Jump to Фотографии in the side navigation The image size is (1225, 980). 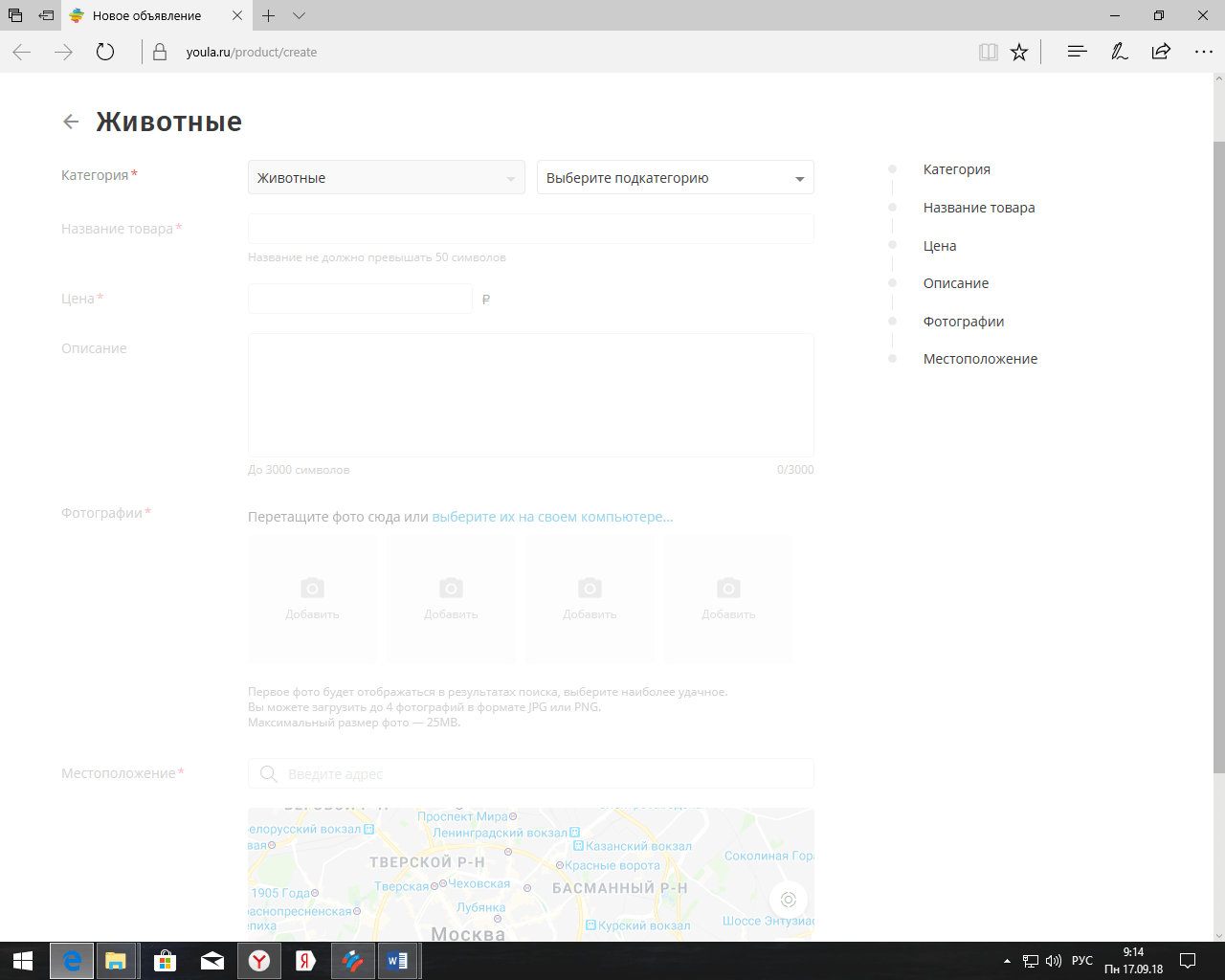(963, 322)
